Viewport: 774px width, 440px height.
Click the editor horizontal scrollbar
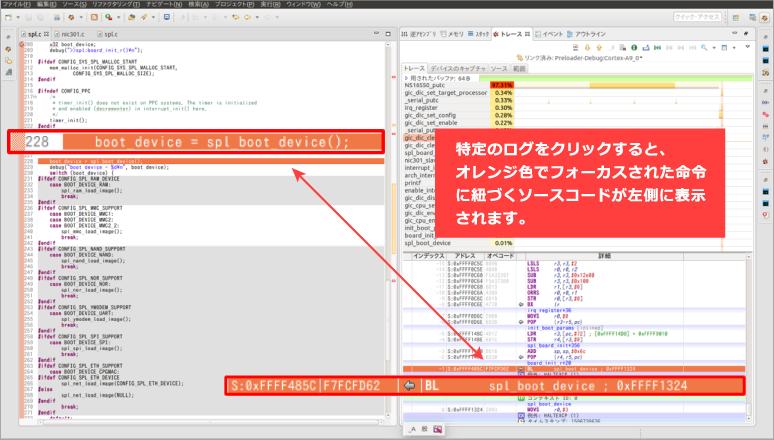[211, 422]
